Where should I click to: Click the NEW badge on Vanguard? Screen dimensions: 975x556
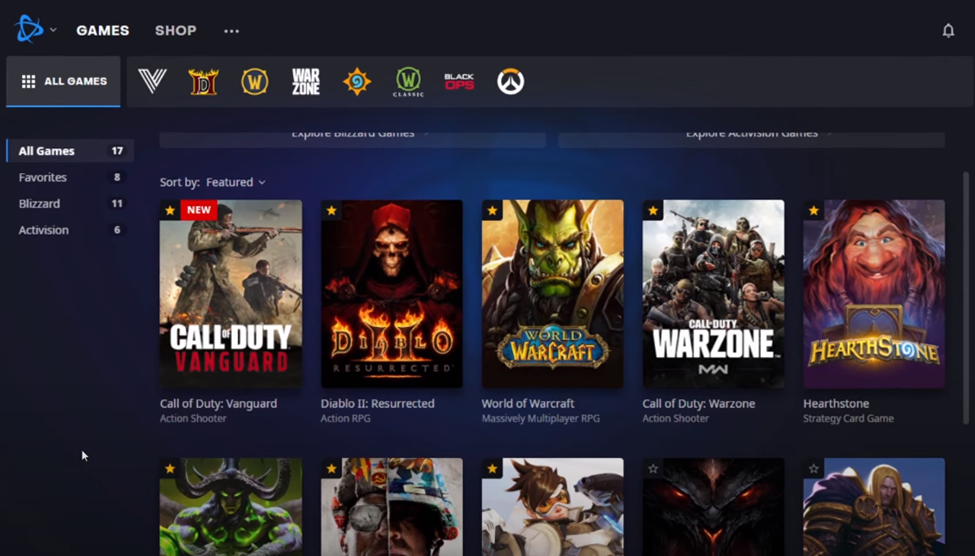pos(199,210)
